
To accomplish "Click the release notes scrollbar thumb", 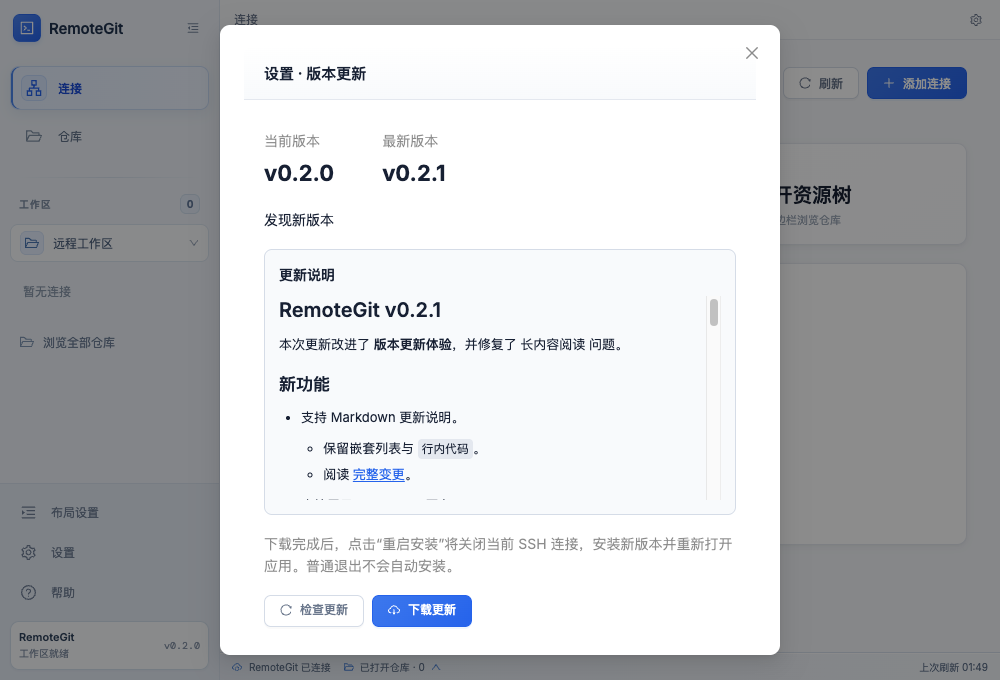I will coord(714,313).
